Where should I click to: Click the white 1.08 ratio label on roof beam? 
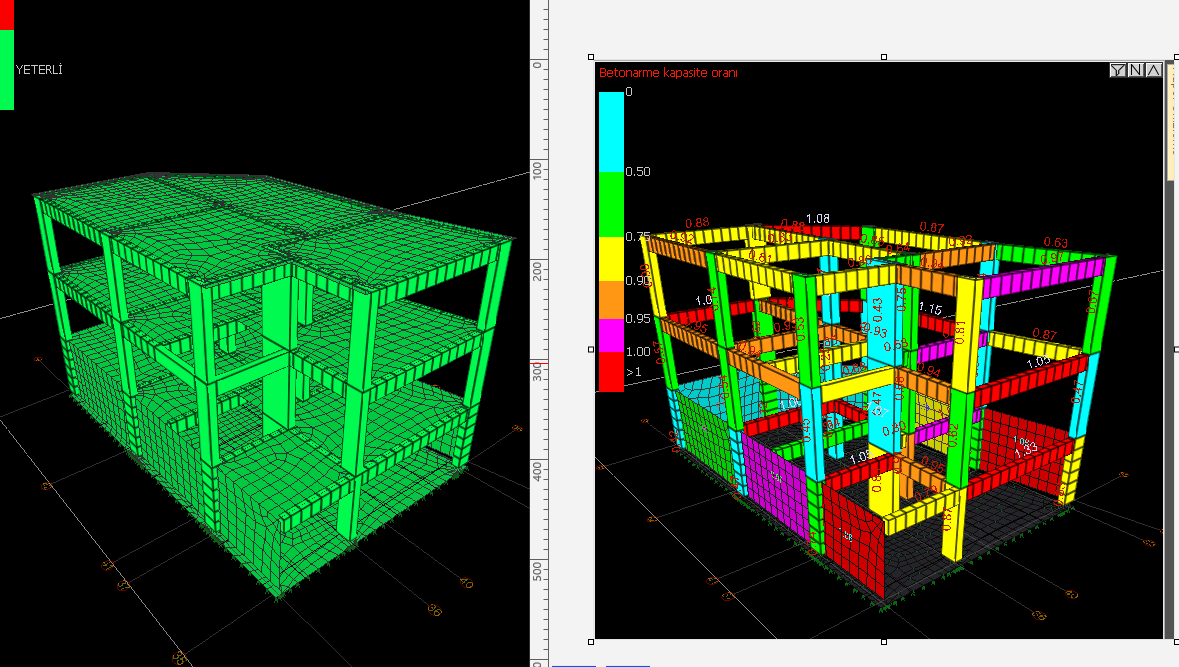[x=817, y=218]
